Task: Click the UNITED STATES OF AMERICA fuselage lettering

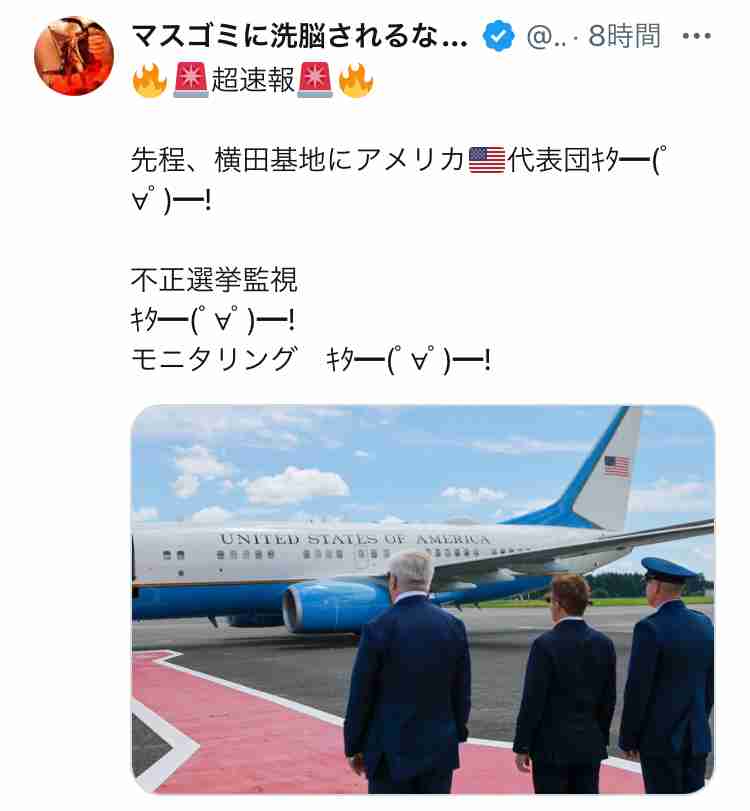Action: 355,539
